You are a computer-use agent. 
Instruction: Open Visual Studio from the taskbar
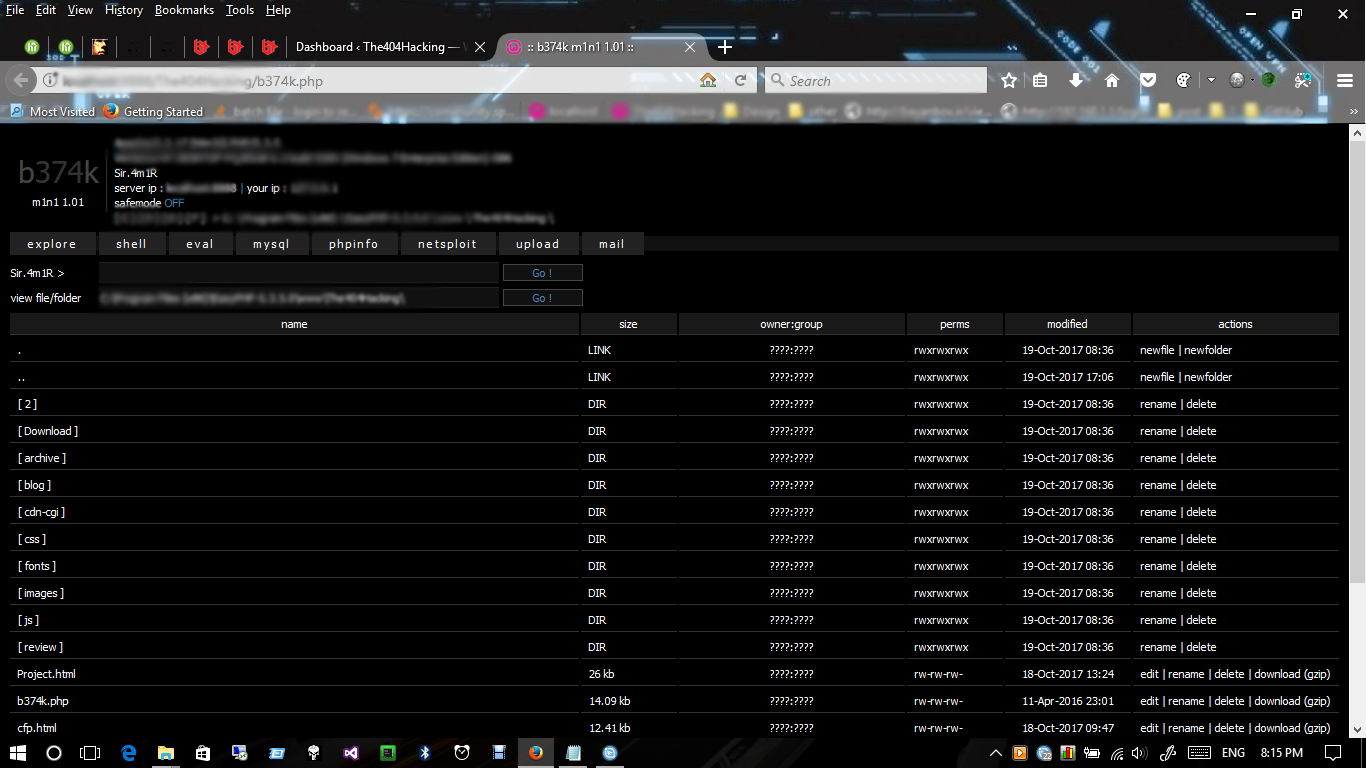350,753
